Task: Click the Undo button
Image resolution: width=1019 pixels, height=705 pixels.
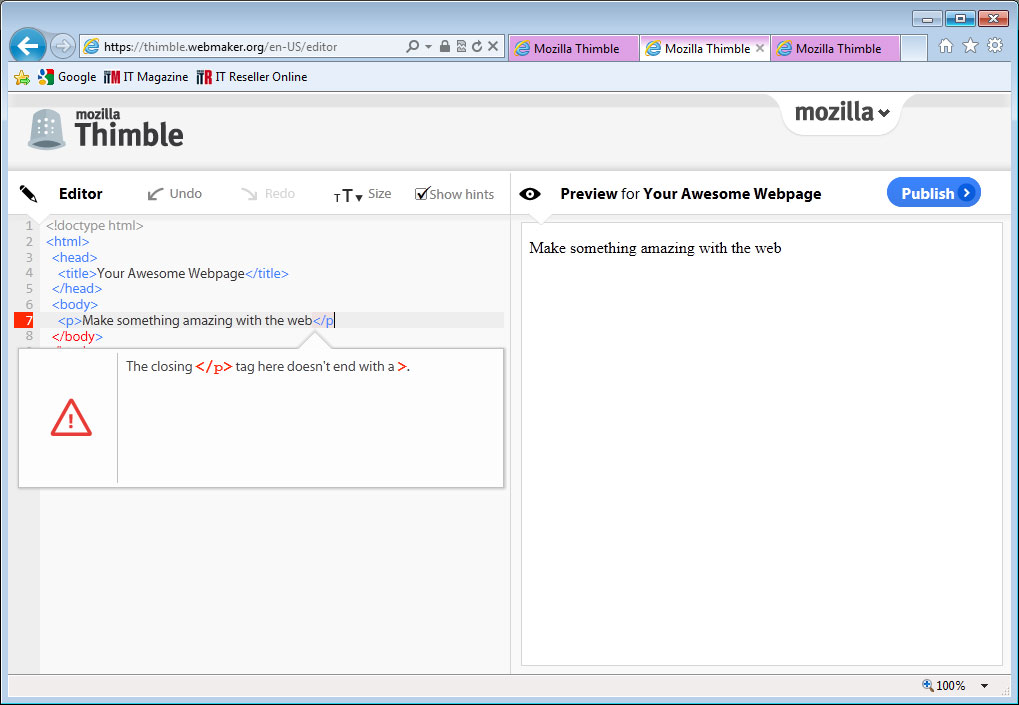Action: click(x=174, y=194)
